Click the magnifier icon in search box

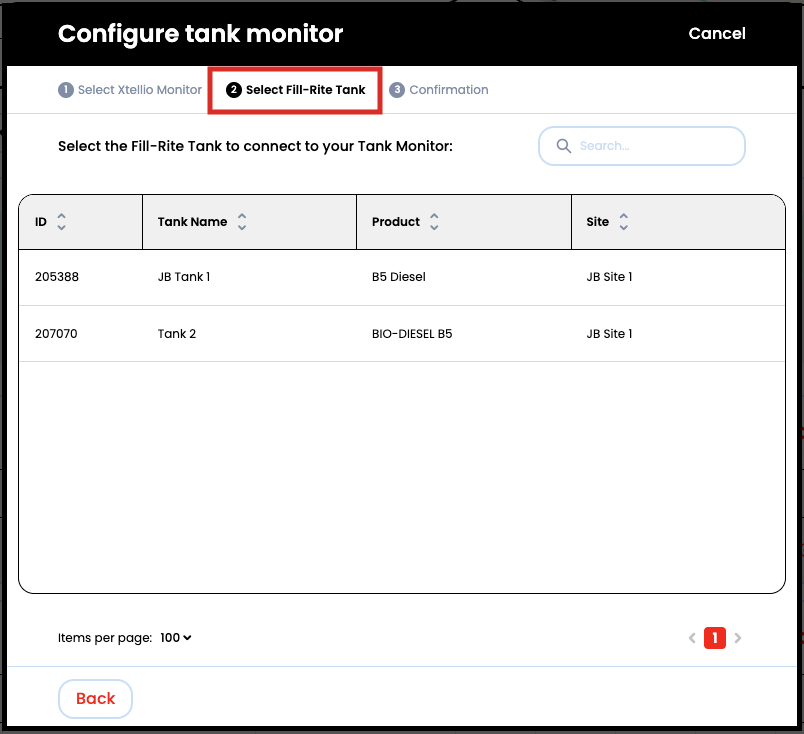click(563, 146)
